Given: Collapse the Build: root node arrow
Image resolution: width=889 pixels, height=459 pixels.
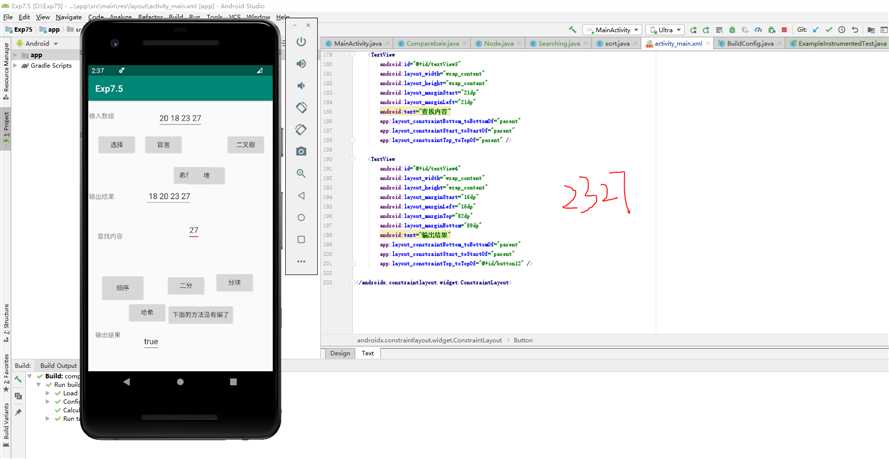Looking at the screenshot, I should point(29,376).
